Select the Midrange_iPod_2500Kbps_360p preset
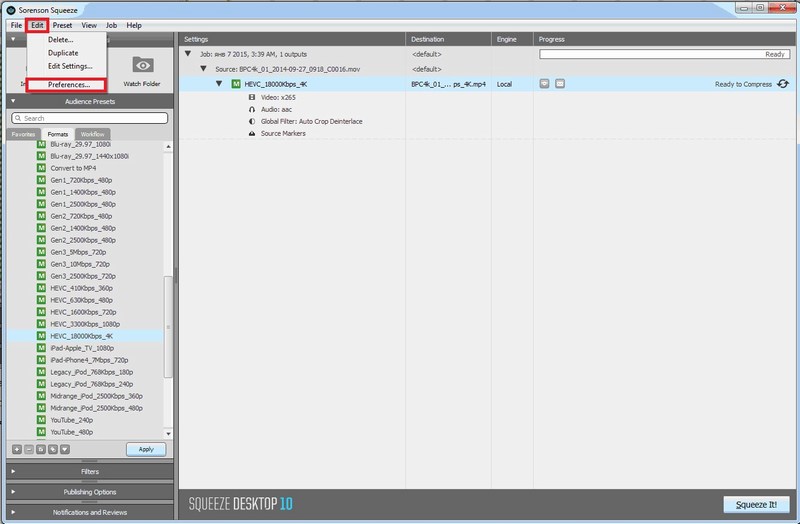 [85, 396]
